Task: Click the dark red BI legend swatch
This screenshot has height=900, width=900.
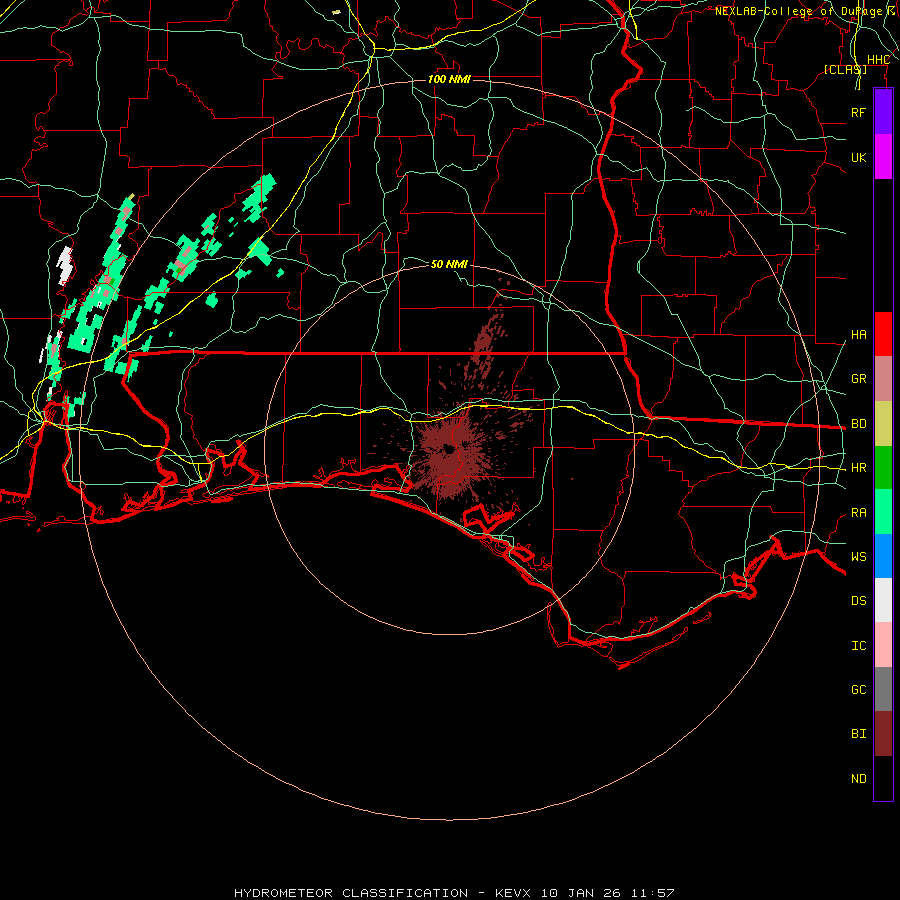Action: pos(883,734)
